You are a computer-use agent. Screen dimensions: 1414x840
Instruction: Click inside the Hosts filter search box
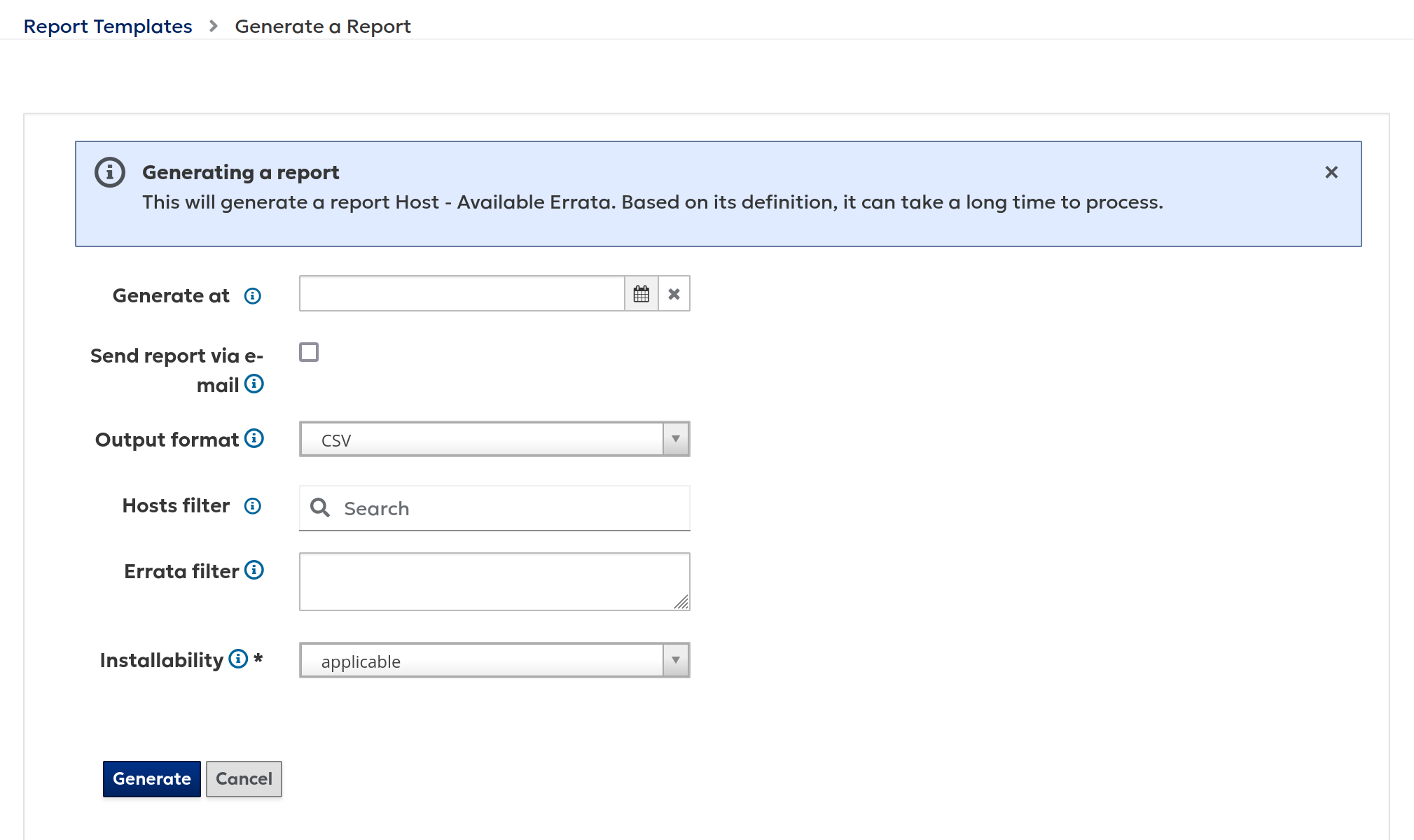490,507
